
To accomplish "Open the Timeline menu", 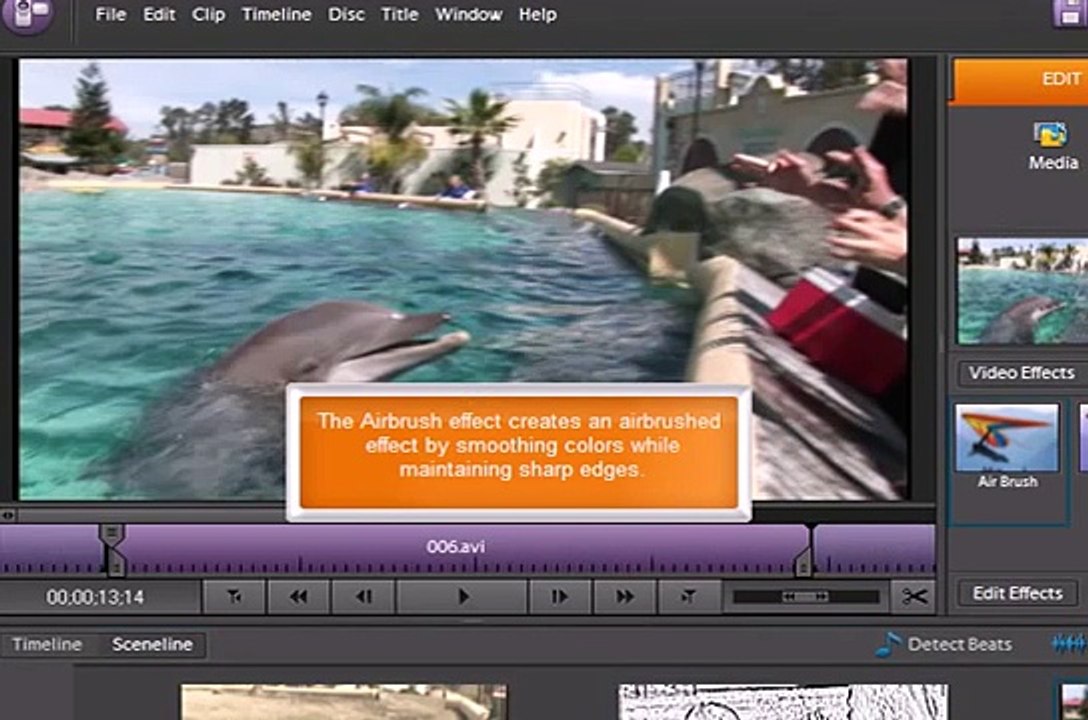I will (x=276, y=14).
